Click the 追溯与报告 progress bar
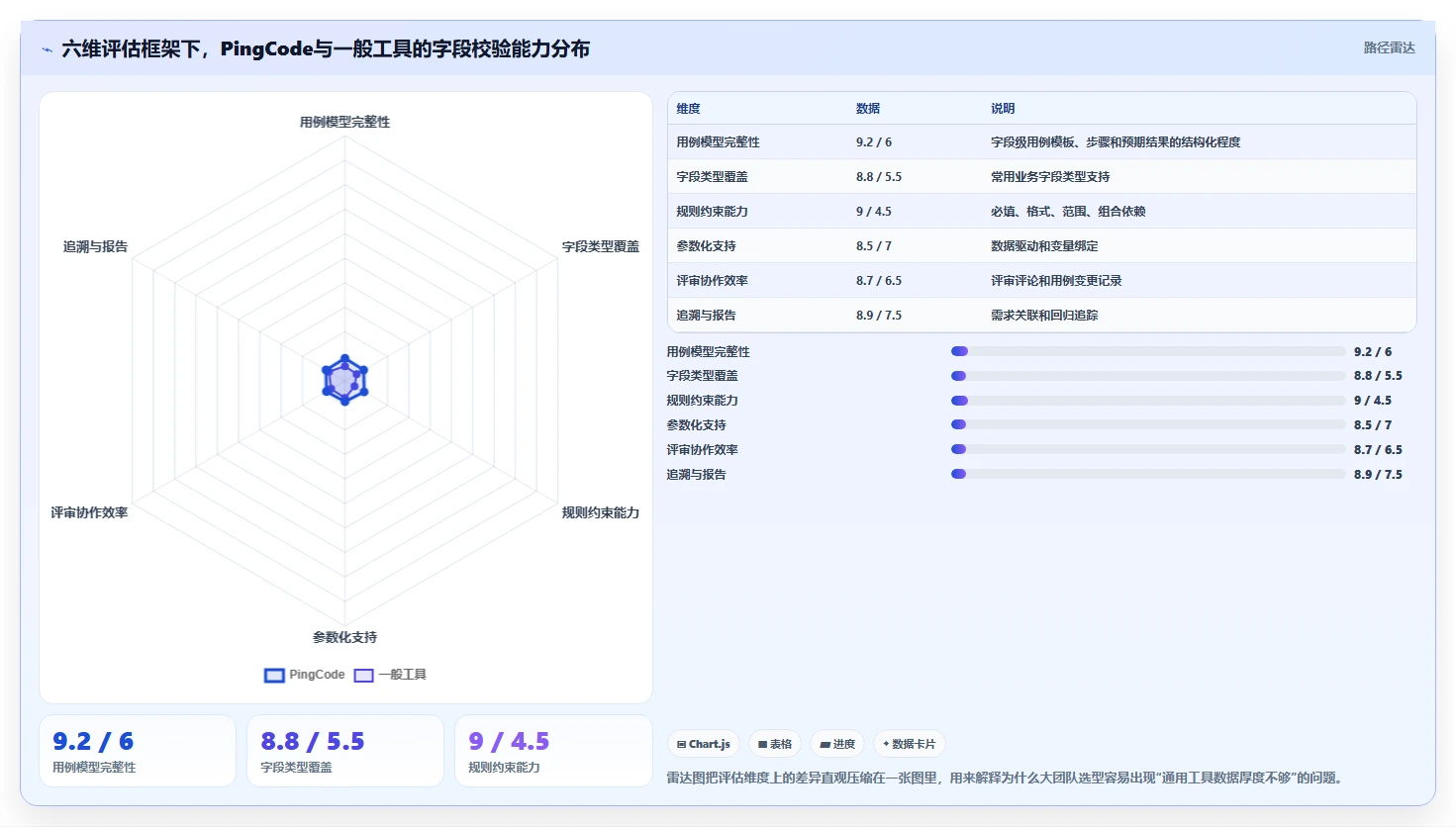Viewport: 1456px width, 827px height. [x=1148, y=475]
